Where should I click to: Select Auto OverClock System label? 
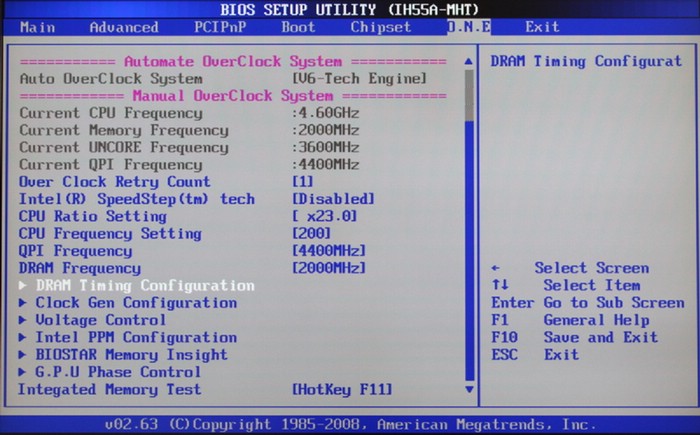coord(111,79)
